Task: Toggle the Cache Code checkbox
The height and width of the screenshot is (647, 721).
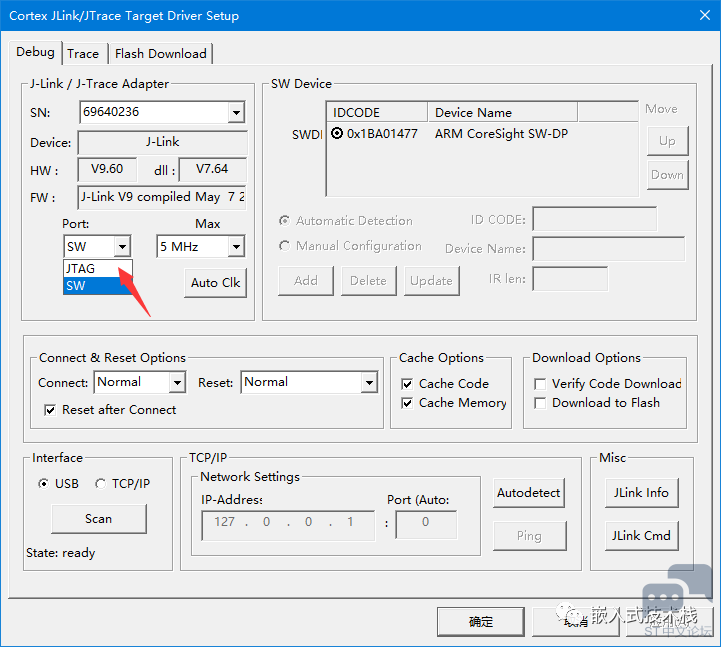Action: (407, 384)
